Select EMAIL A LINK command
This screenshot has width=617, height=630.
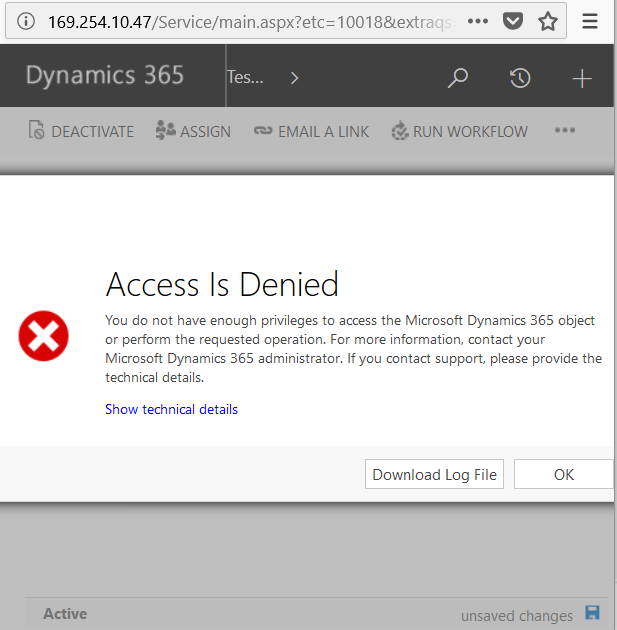(x=311, y=131)
